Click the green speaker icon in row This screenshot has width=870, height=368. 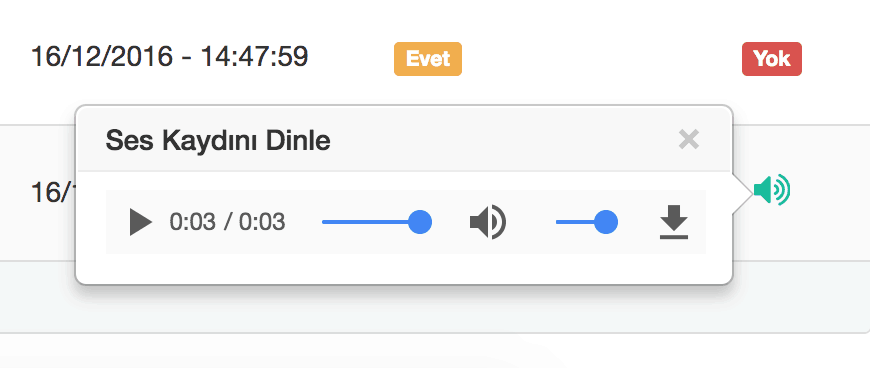pos(772,190)
